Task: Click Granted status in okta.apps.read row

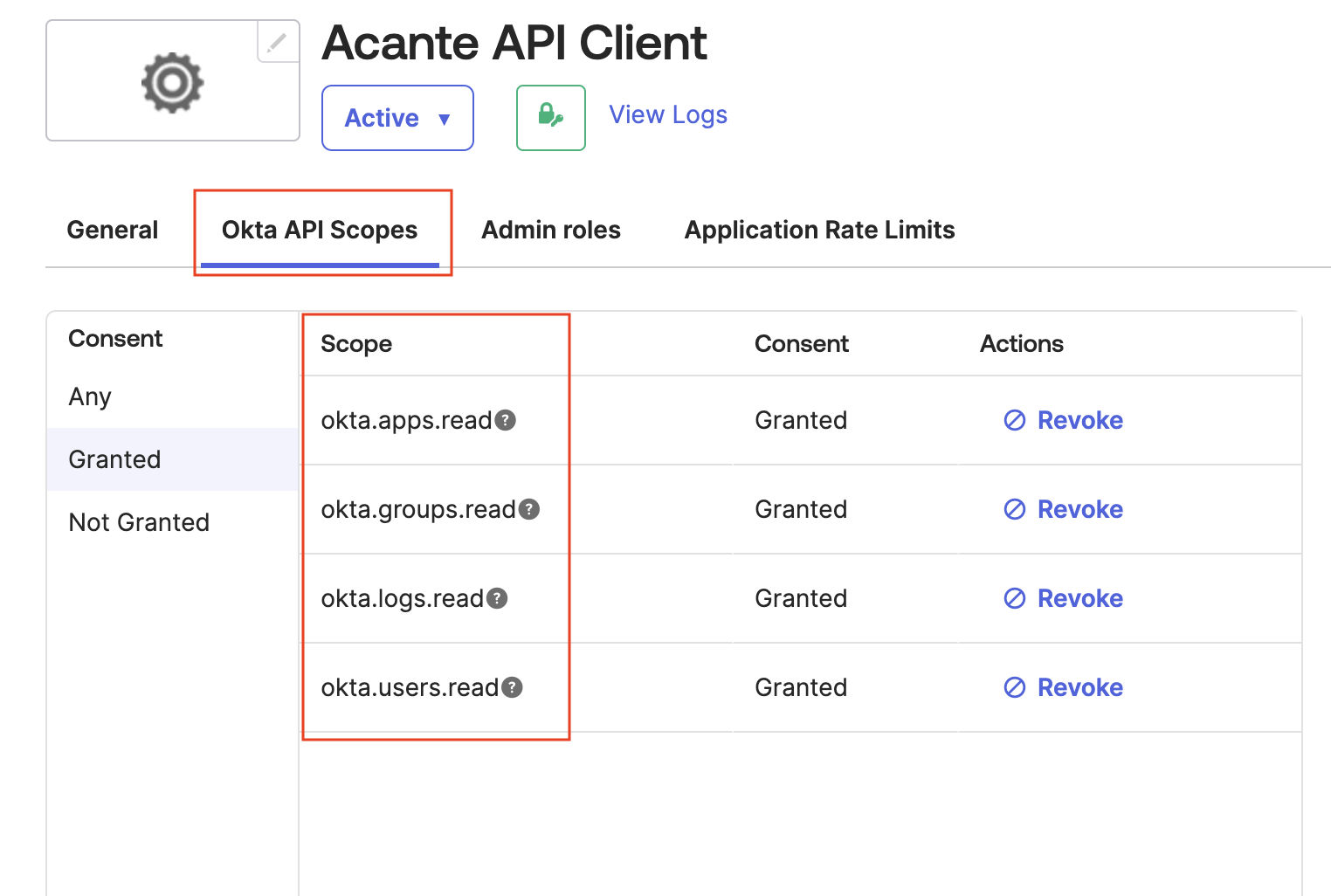Action: (801, 420)
